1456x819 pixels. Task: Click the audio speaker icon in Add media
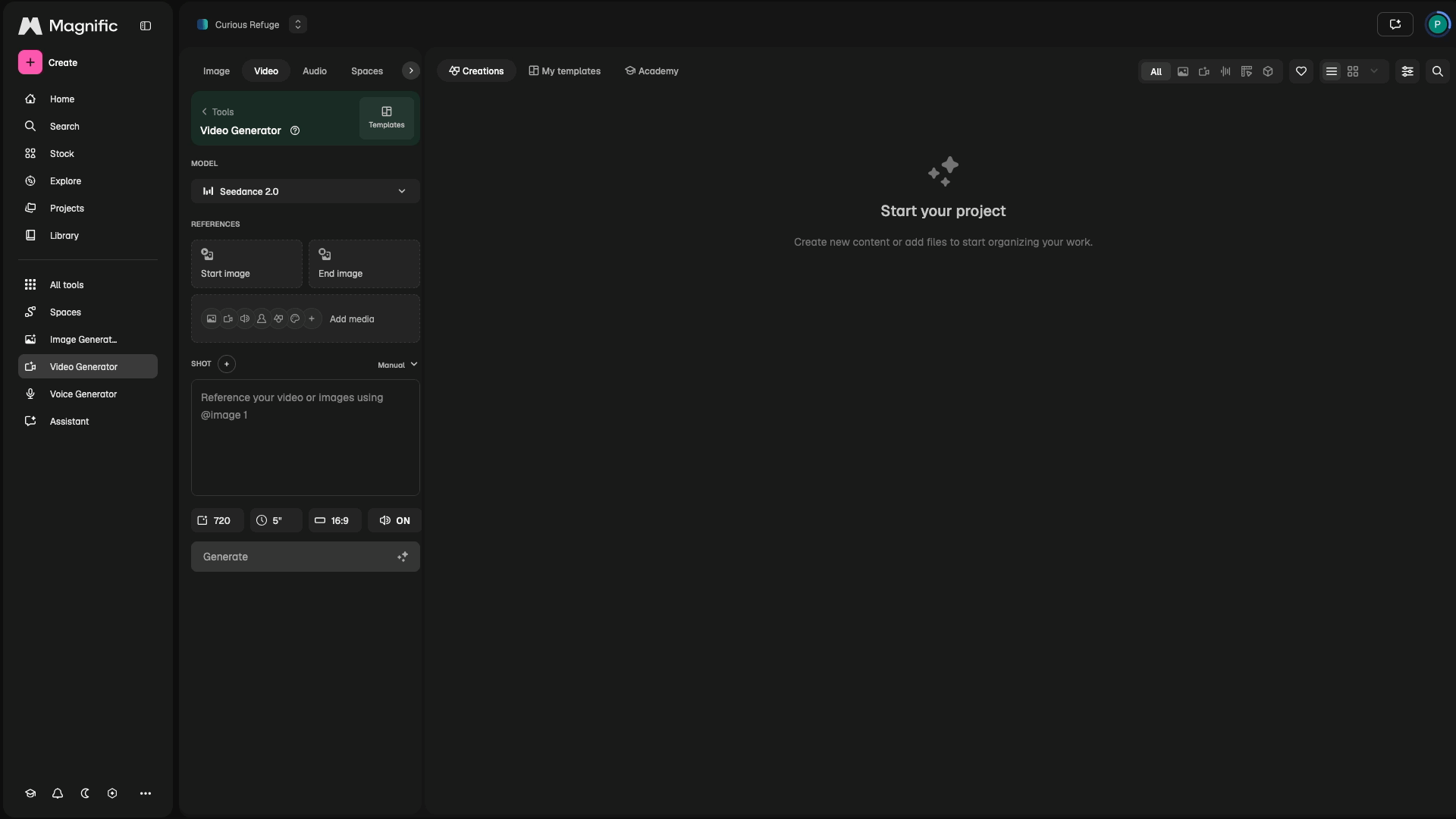click(x=245, y=319)
